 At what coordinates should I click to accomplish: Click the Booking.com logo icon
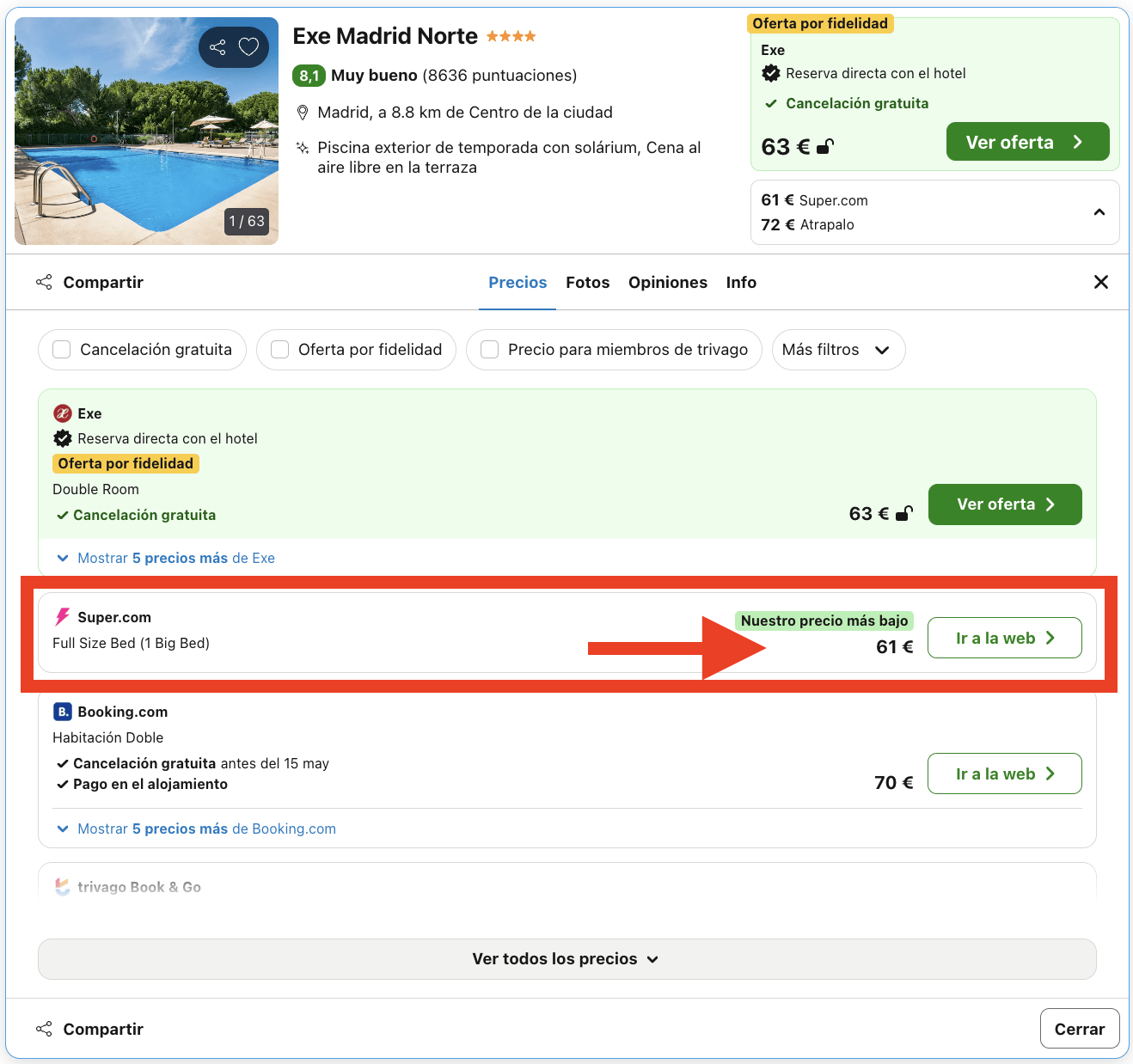click(62, 712)
